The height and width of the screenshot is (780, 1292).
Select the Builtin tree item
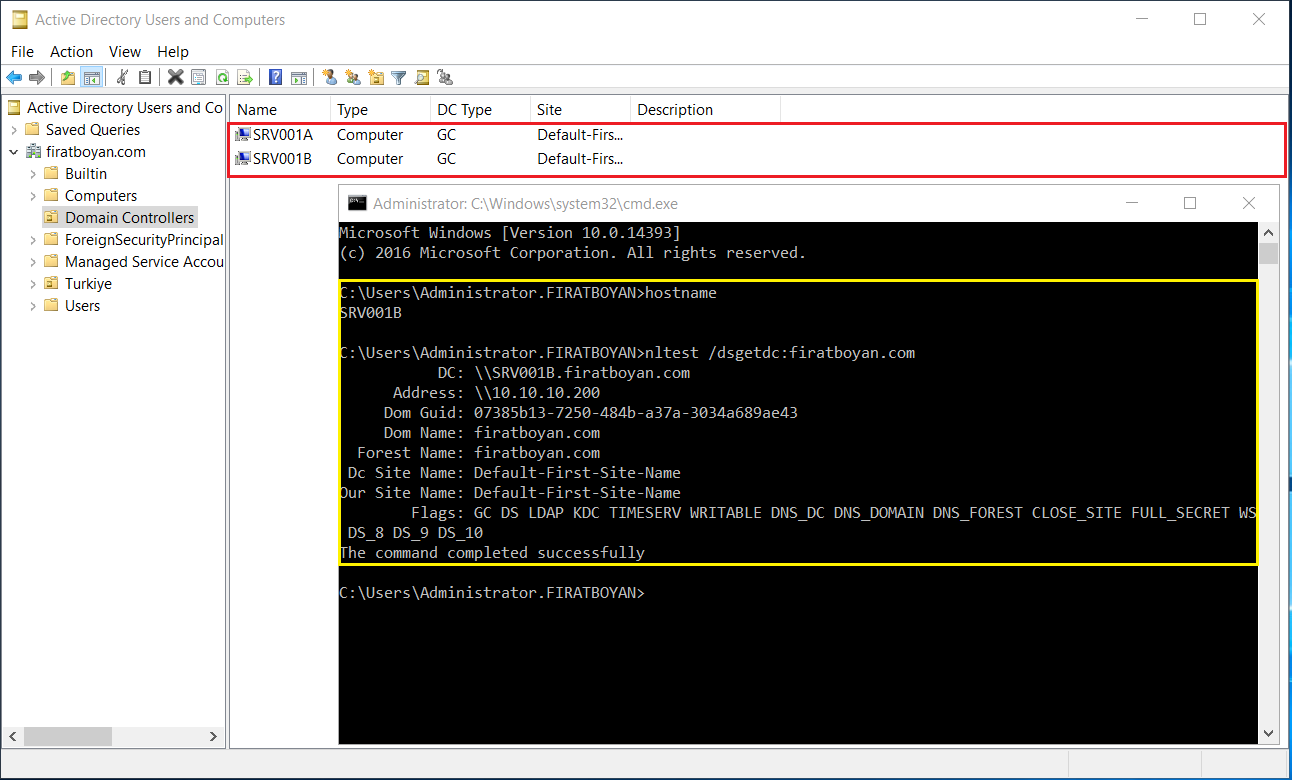86,174
